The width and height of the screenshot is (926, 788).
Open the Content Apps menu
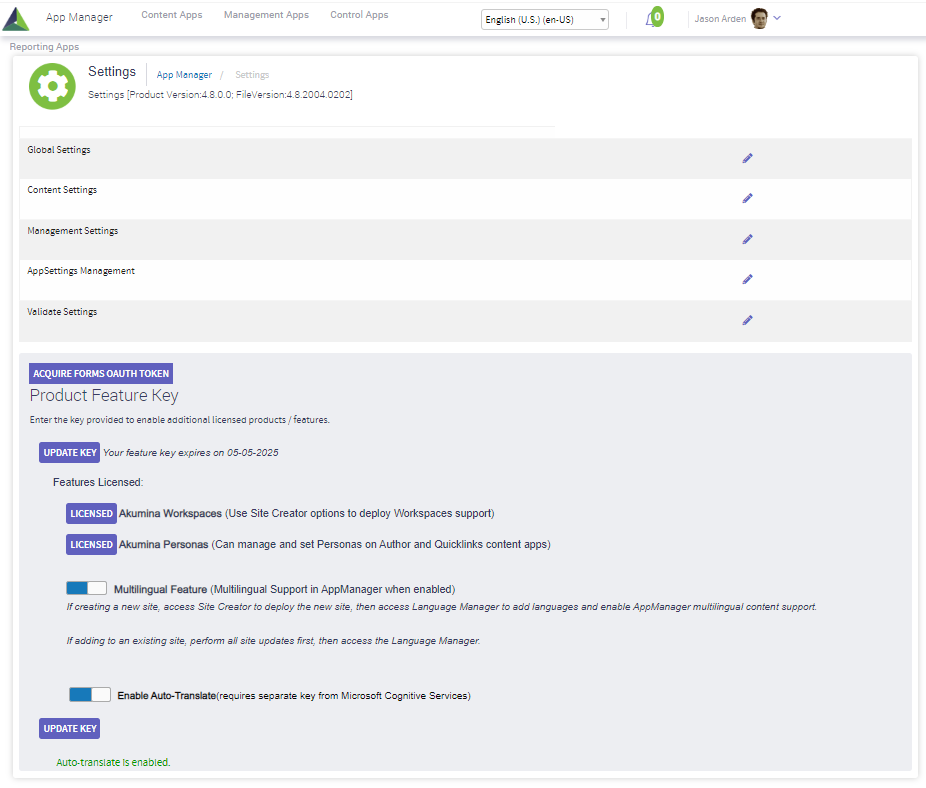pos(171,15)
